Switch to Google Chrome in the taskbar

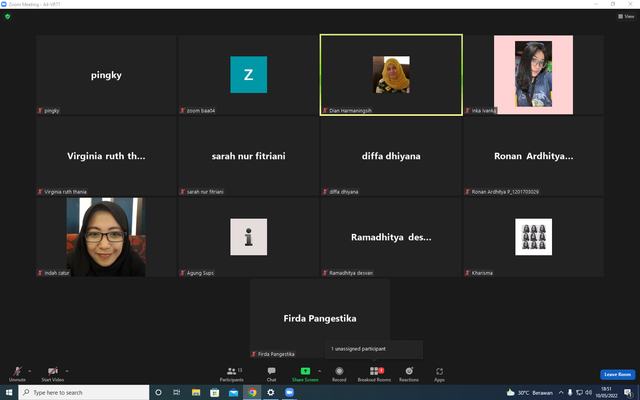(252, 392)
